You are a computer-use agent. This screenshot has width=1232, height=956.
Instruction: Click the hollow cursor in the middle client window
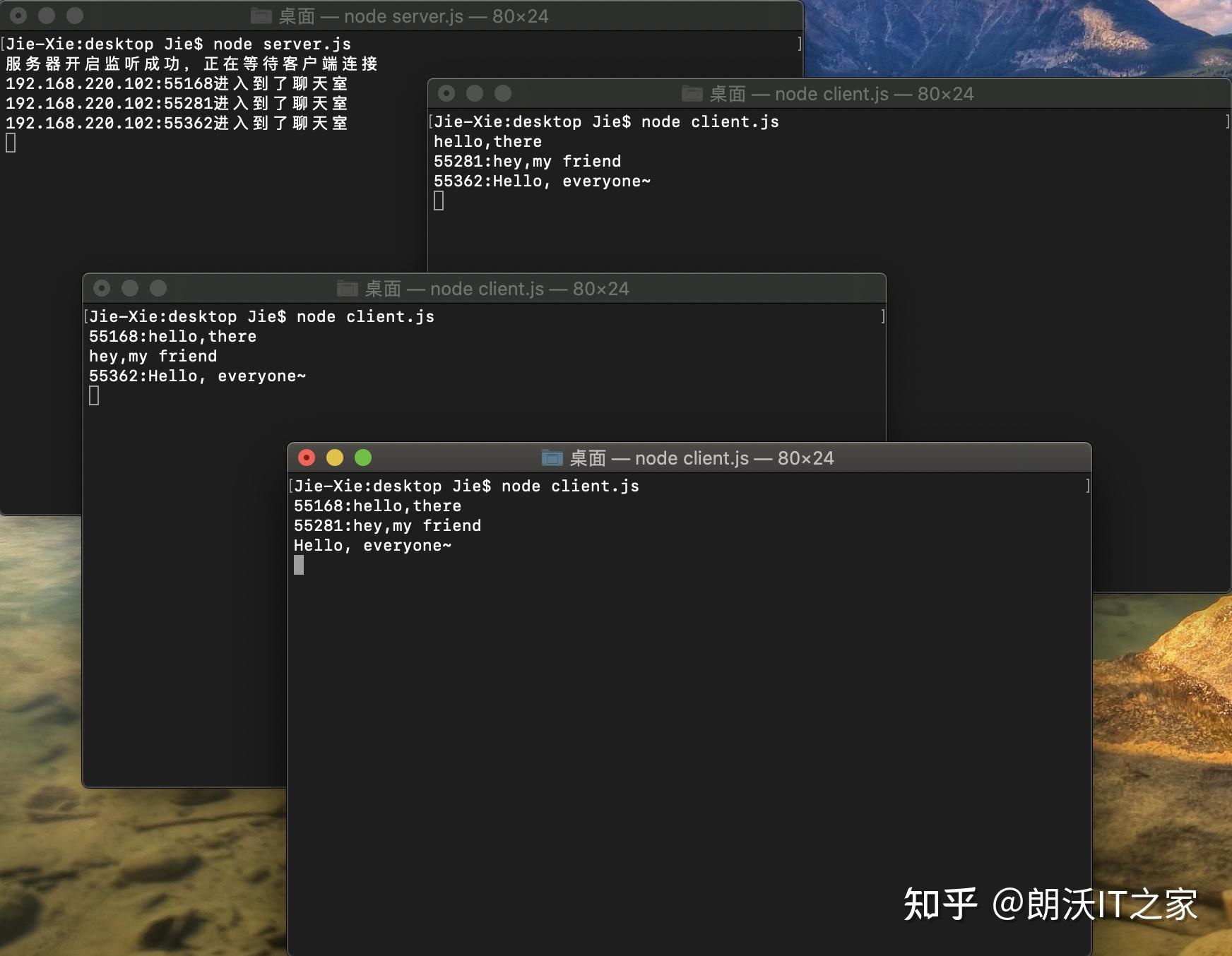point(94,395)
